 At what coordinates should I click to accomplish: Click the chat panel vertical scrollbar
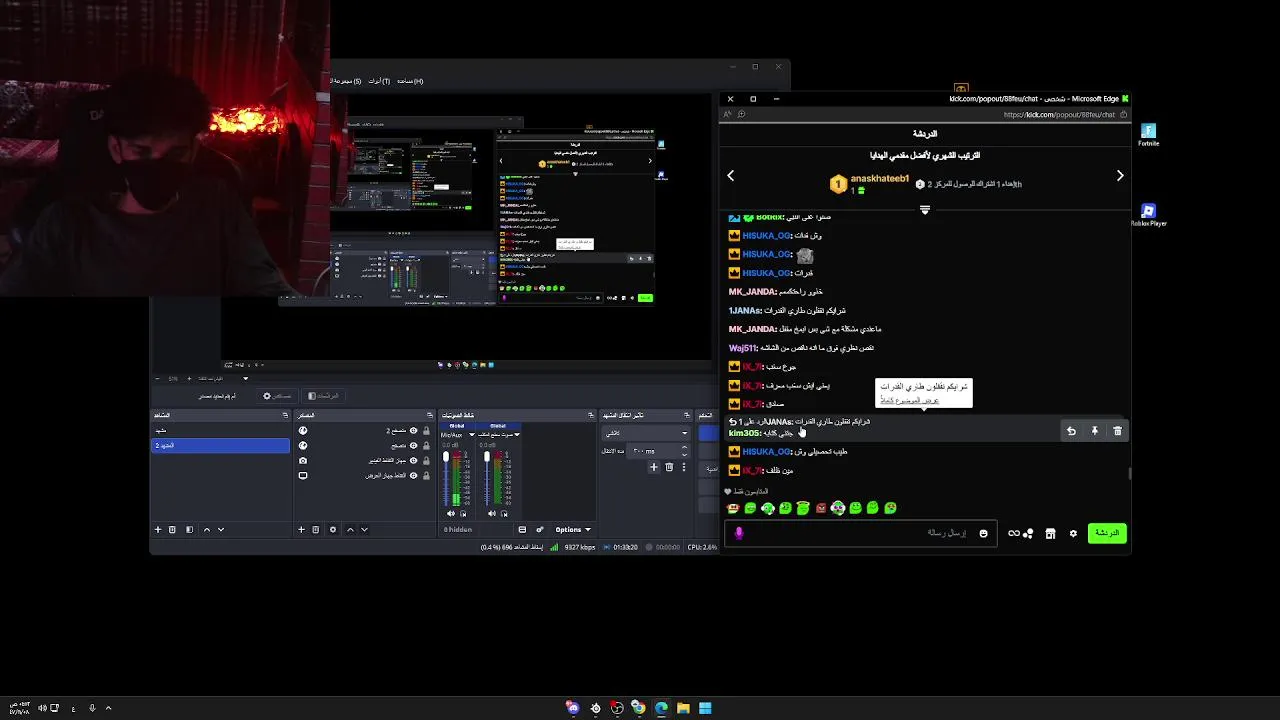click(x=1130, y=473)
